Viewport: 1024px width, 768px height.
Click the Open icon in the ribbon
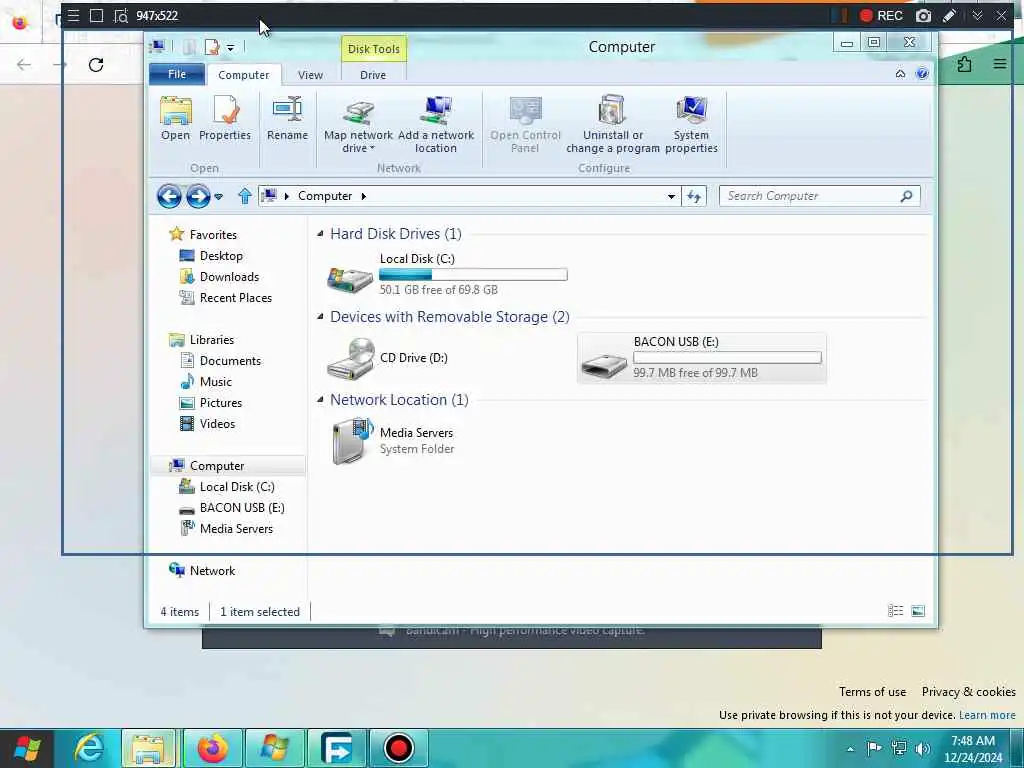click(176, 110)
